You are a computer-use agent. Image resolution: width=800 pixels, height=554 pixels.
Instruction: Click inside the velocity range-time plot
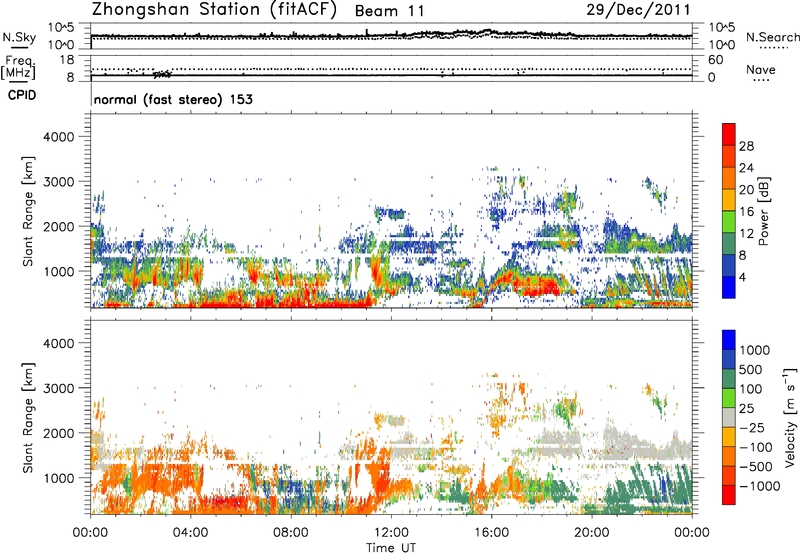click(x=391, y=417)
